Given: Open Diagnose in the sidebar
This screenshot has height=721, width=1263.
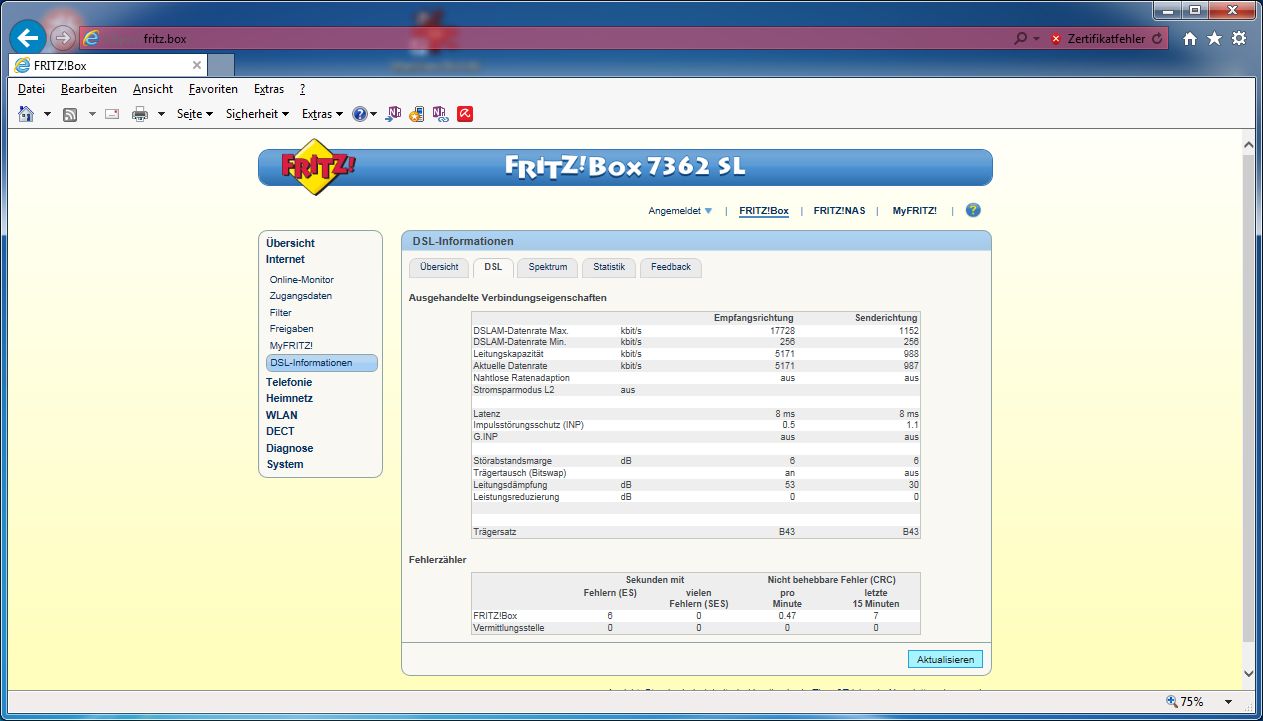Looking at the screenshot, I should pyautogui.click(x=289, y=448).
